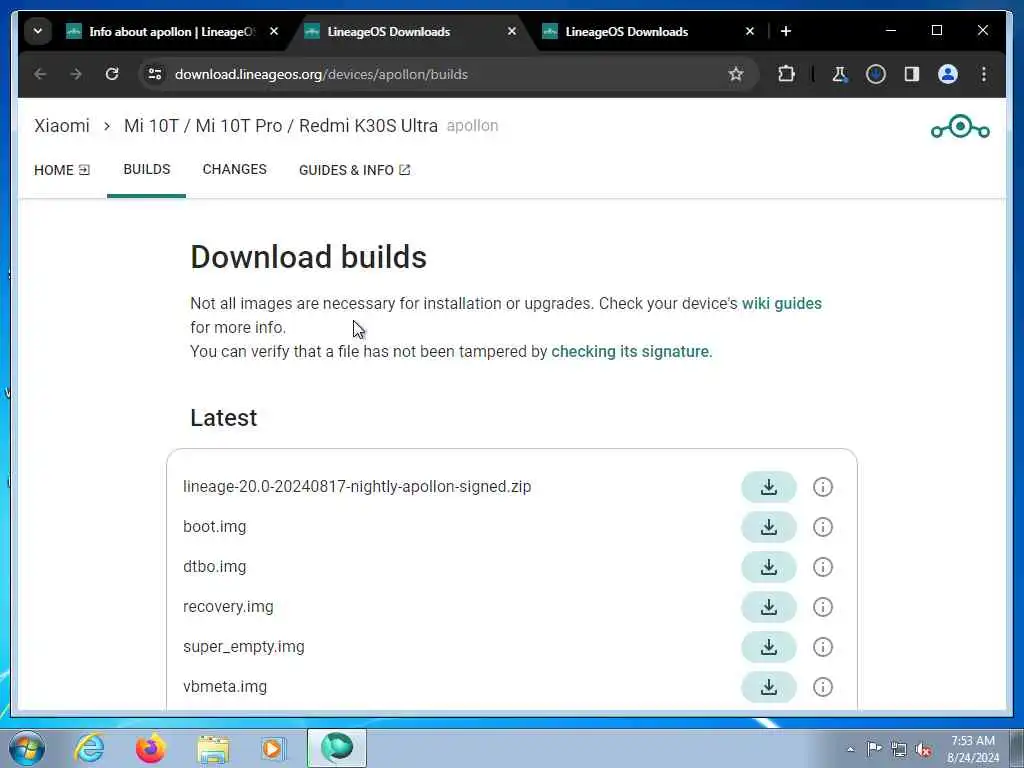Open the browser three-dot menu

pos(984,74)
